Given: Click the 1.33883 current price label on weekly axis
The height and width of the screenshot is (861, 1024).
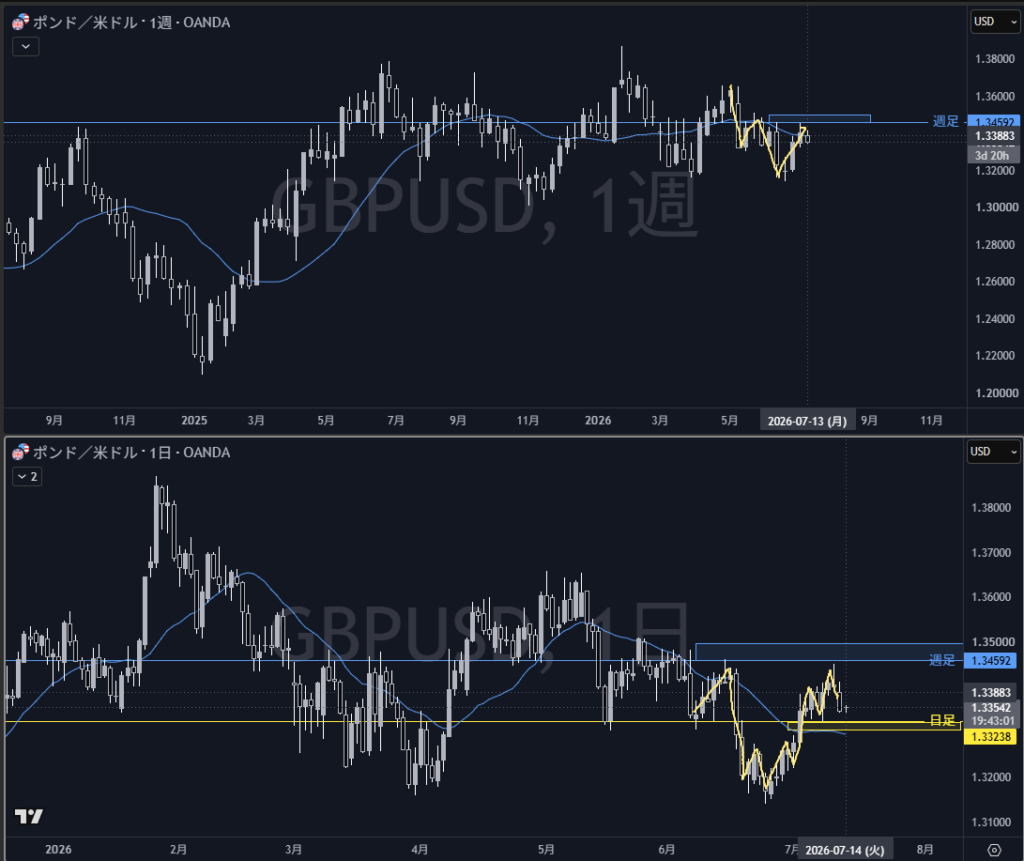Looking at the screenshot, I should (993, 136).
